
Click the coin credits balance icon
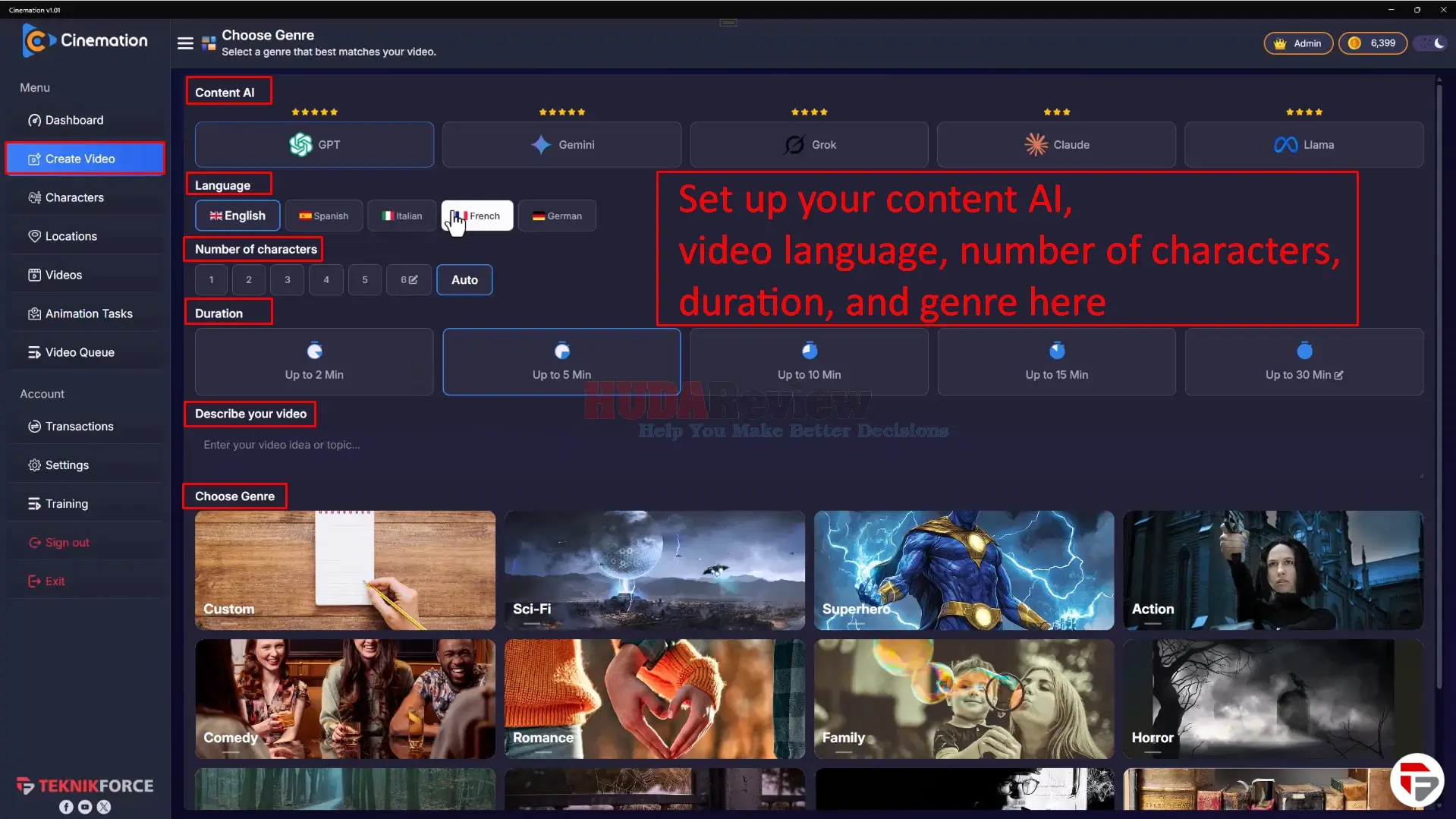(x=1354, y=43)
